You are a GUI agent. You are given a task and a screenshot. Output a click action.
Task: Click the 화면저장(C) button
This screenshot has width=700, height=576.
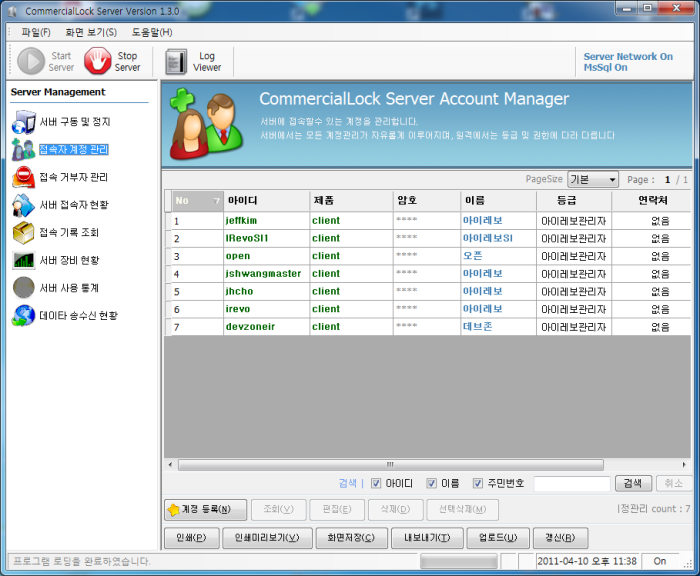pos(351,538)
